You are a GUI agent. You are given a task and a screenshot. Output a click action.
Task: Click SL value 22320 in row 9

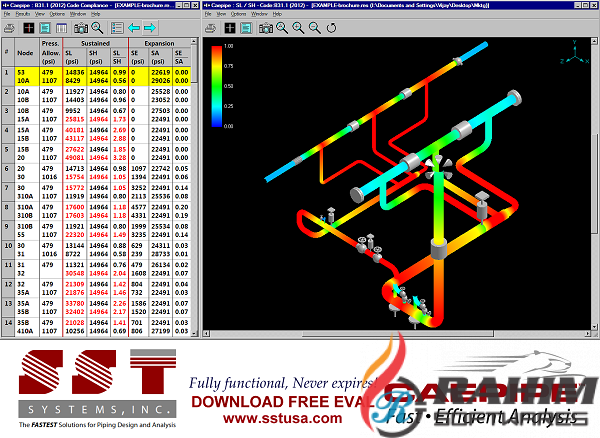click(x=75, y=234)
